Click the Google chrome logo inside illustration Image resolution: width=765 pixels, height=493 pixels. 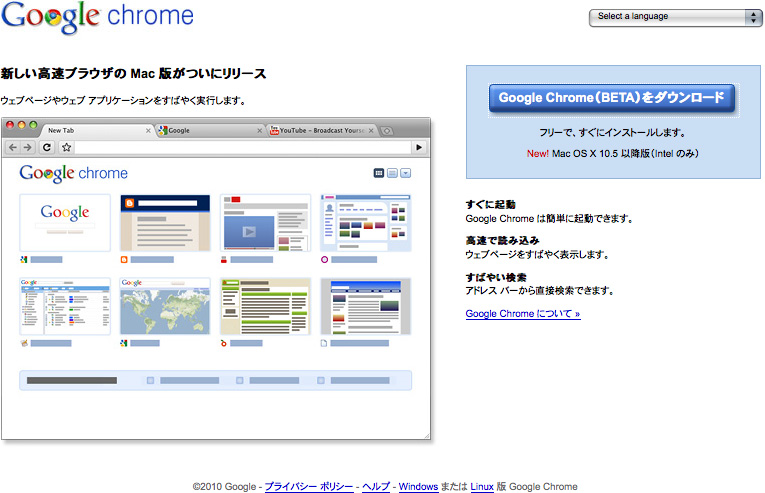[74, 173]
